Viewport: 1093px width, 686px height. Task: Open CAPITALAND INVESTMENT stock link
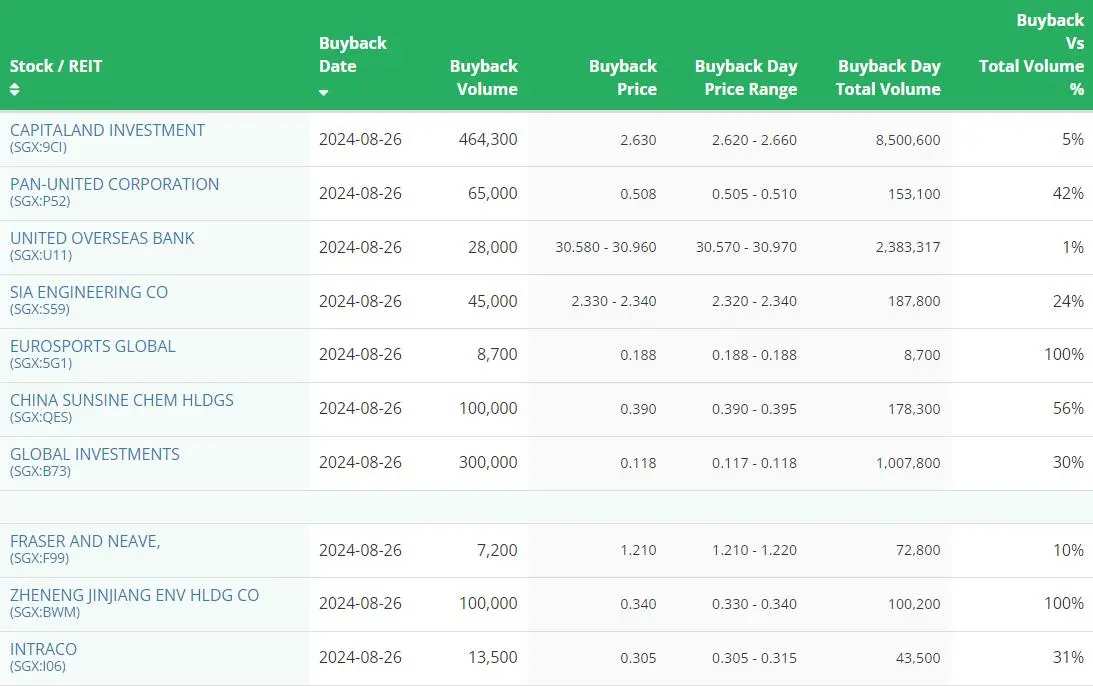[107, 130]
